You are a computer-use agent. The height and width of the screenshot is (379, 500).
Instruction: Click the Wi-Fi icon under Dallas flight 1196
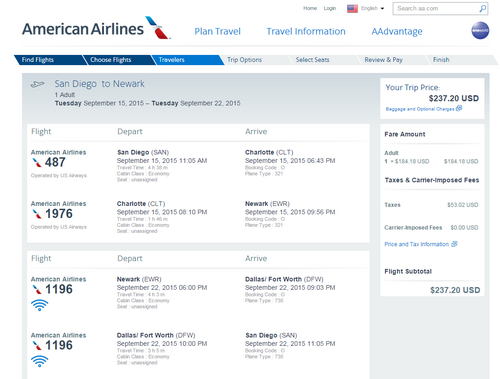tap(39, 361)
